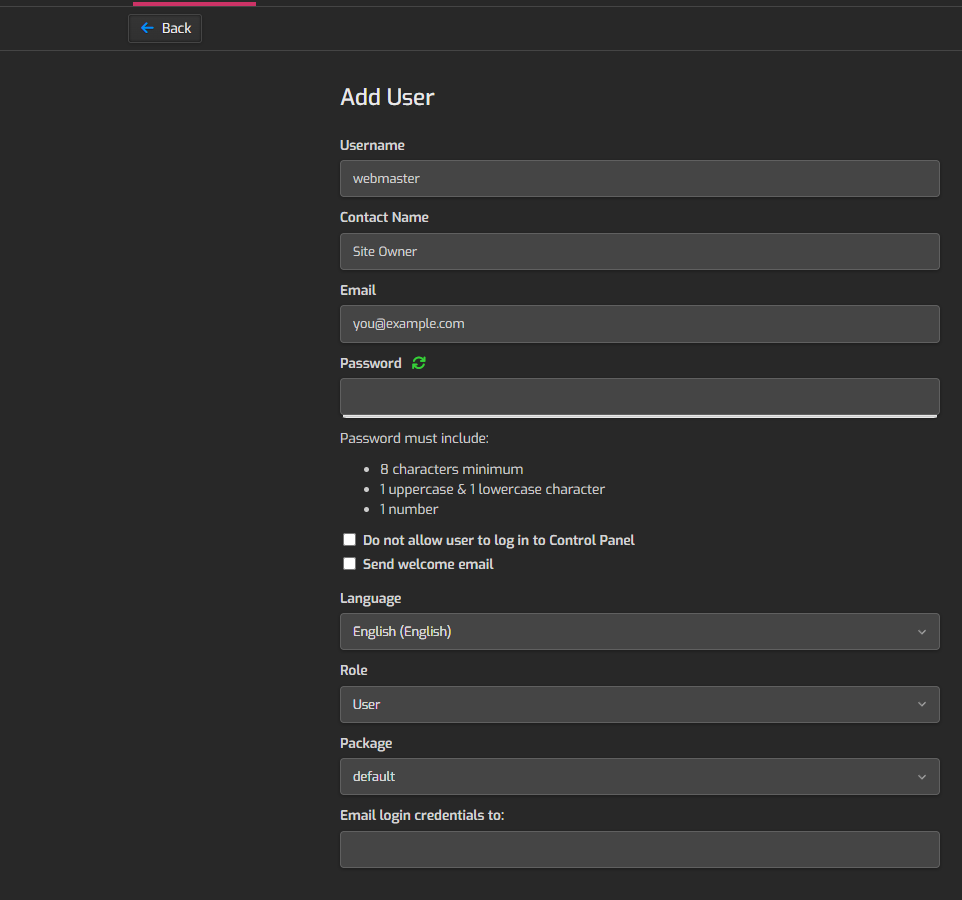
Task: Click the Email login credentials to field
Action: coord(639,850)
